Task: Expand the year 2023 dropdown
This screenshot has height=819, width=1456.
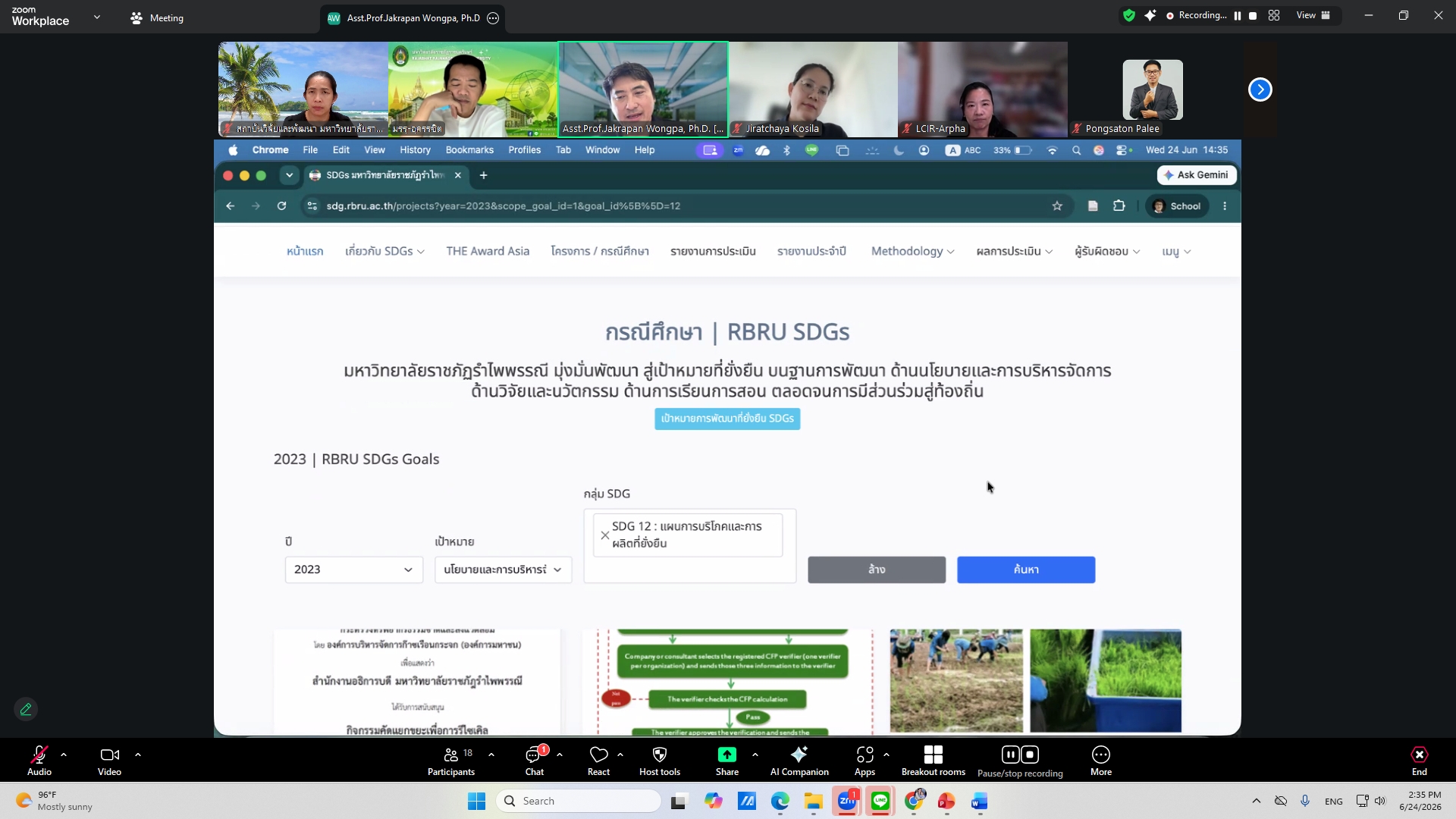Action: click(353, 570)
